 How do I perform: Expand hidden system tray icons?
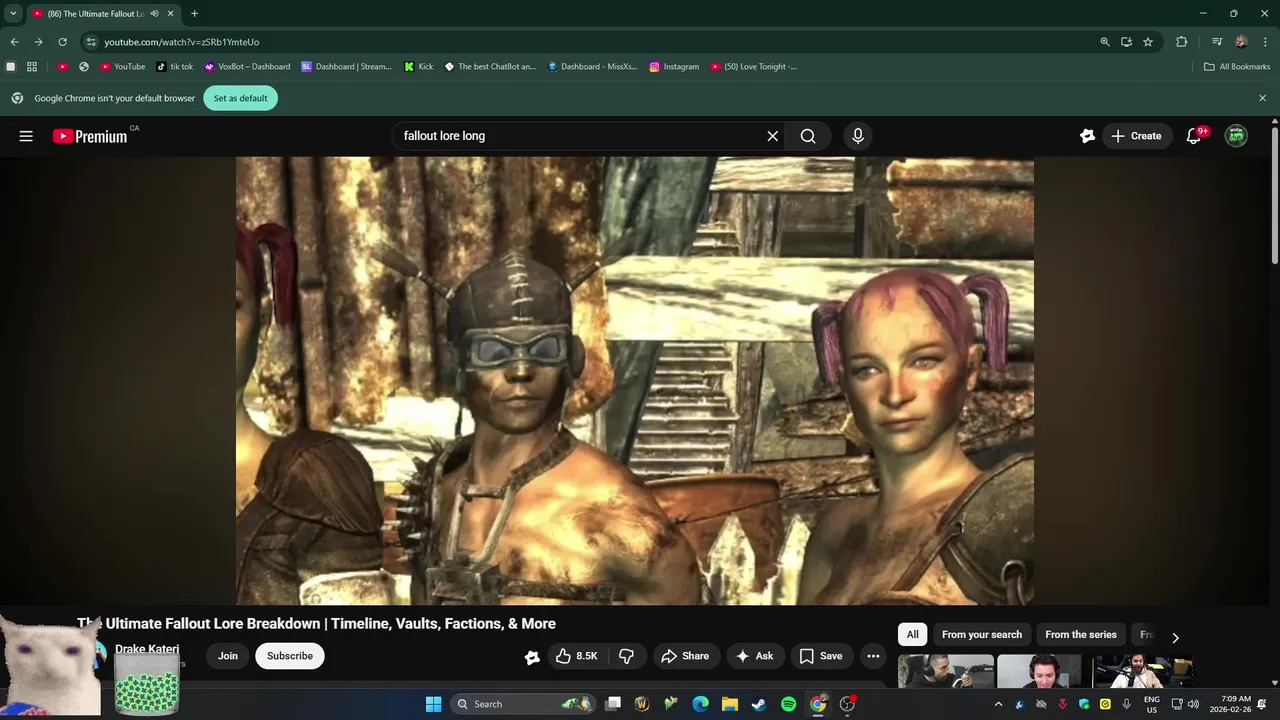pos(997,704)
